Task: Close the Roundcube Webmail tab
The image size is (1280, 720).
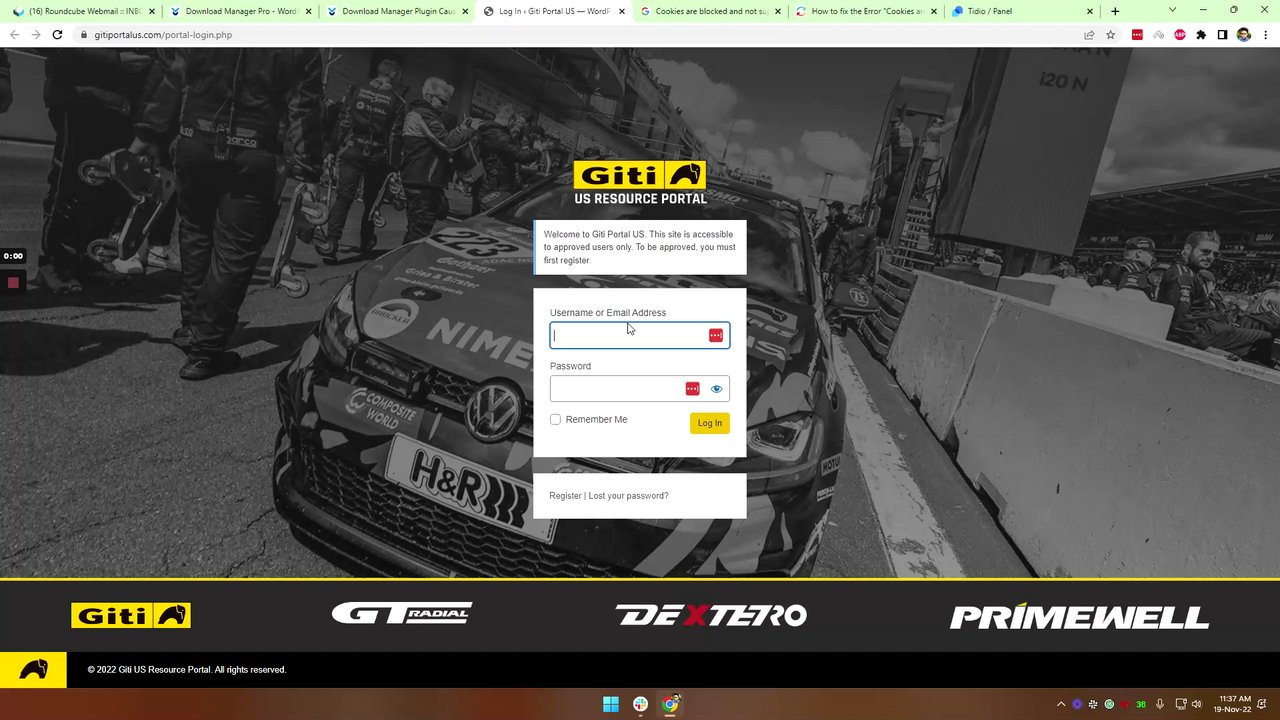Action: (x=152, y=11)
